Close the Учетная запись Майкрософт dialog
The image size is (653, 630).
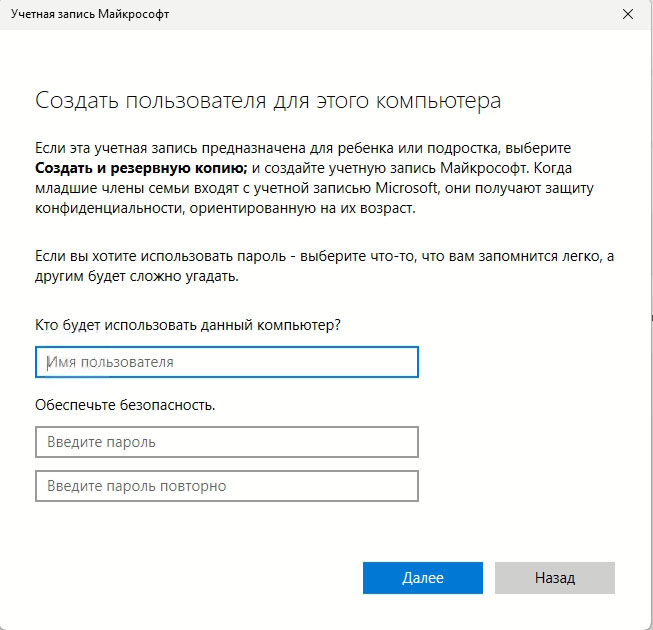(x=628, y=14)
